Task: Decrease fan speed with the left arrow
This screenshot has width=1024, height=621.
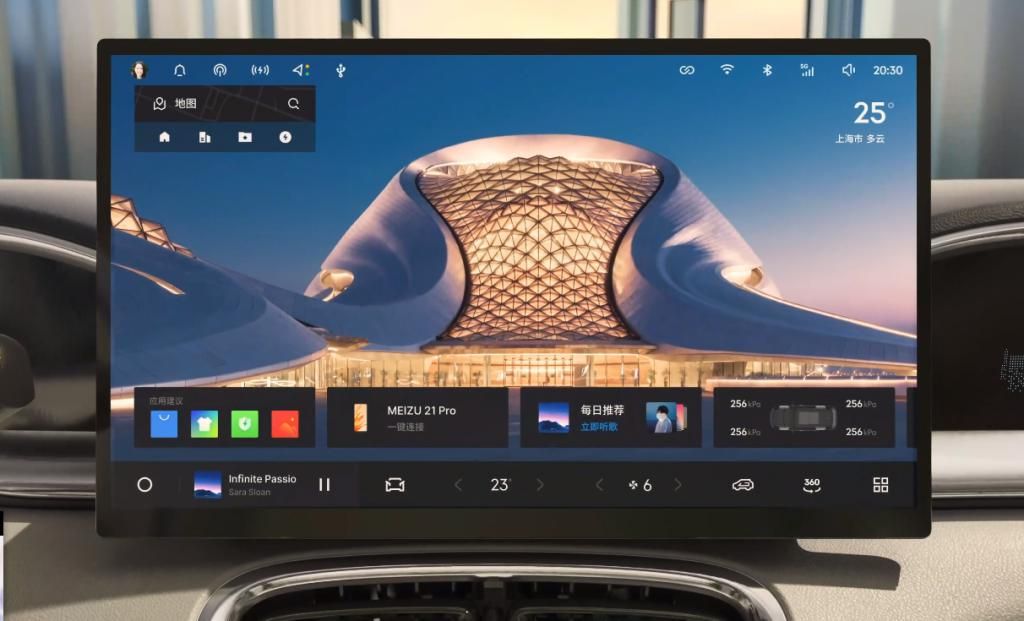Action: pyautogui.click(x=600, y=485)
